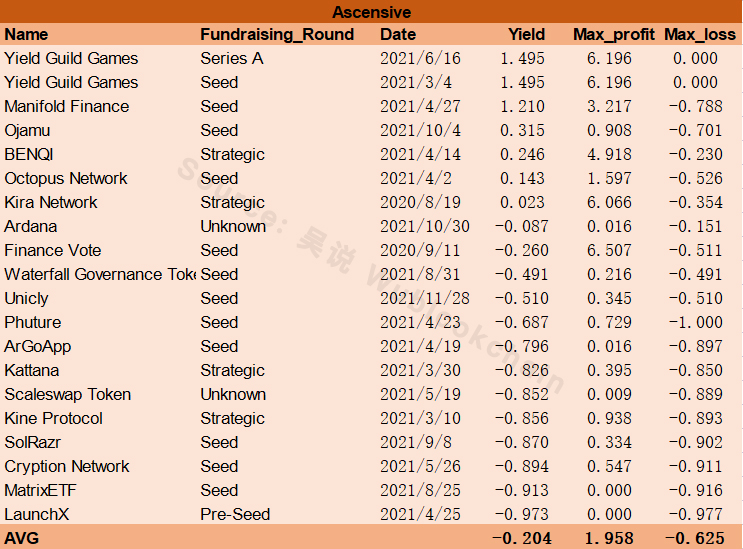
Task: Click Phuture's max loss -1.000
Action: (696, 322)
